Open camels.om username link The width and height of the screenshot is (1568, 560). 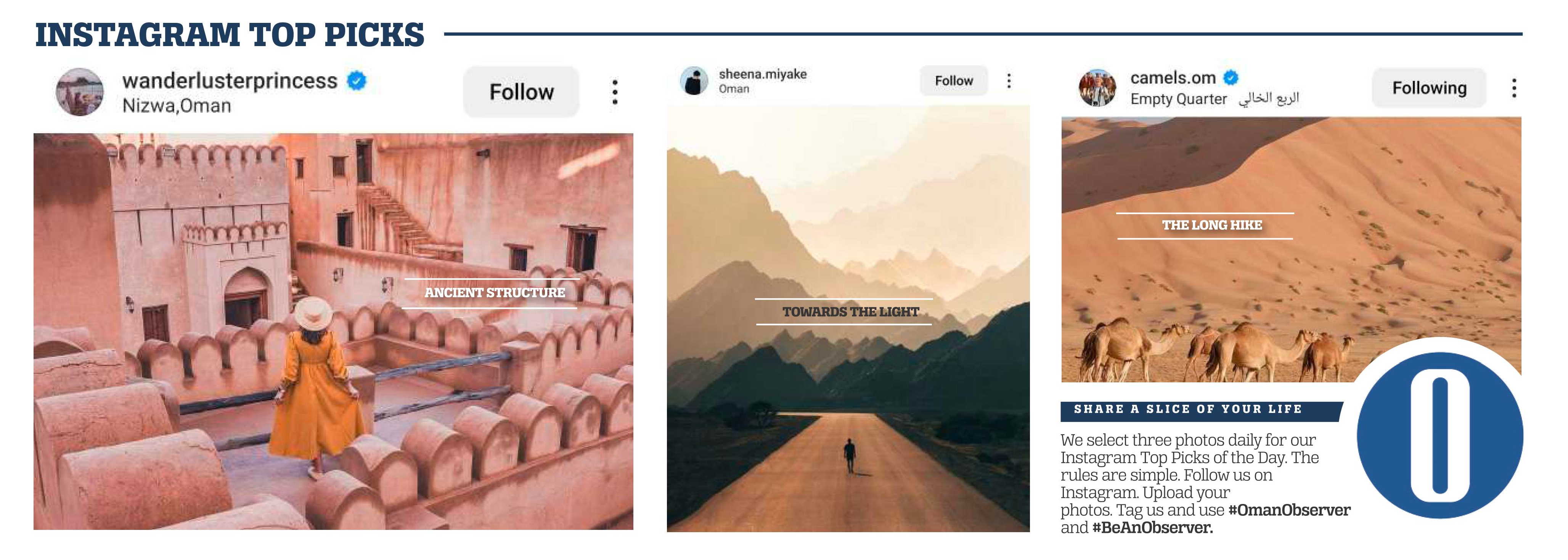click(x=1173, y=78)
